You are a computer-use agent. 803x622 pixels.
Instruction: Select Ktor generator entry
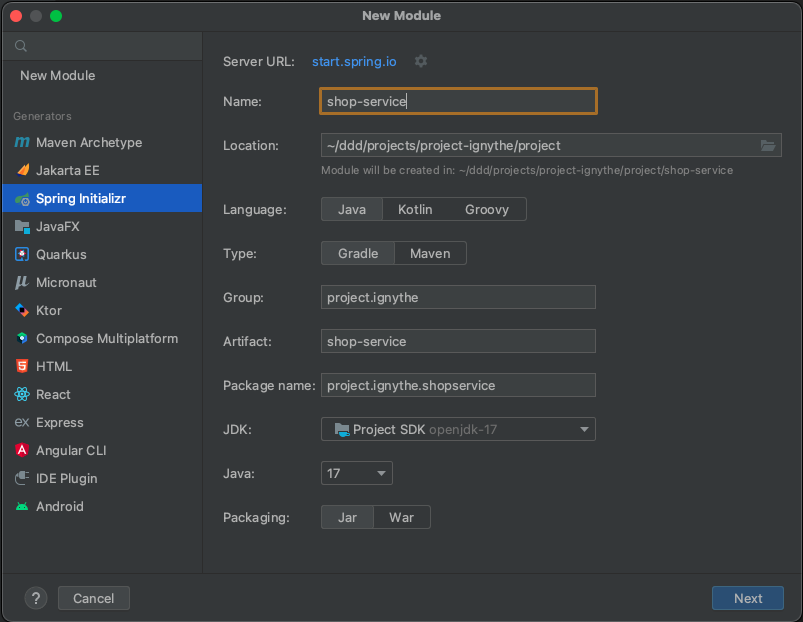[102, 310]
